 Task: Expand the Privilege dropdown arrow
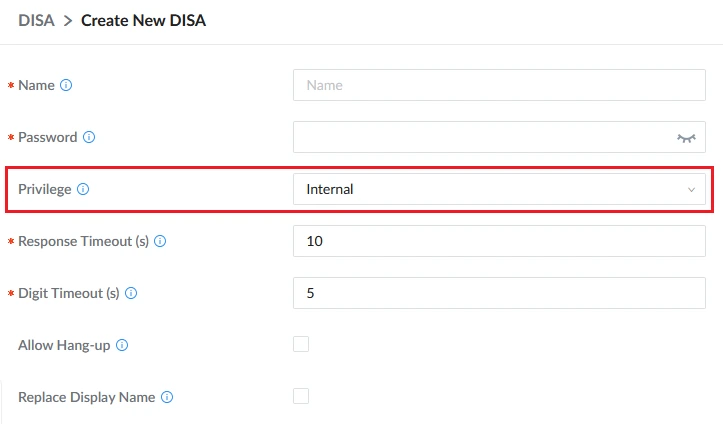(x=691, y=189)
